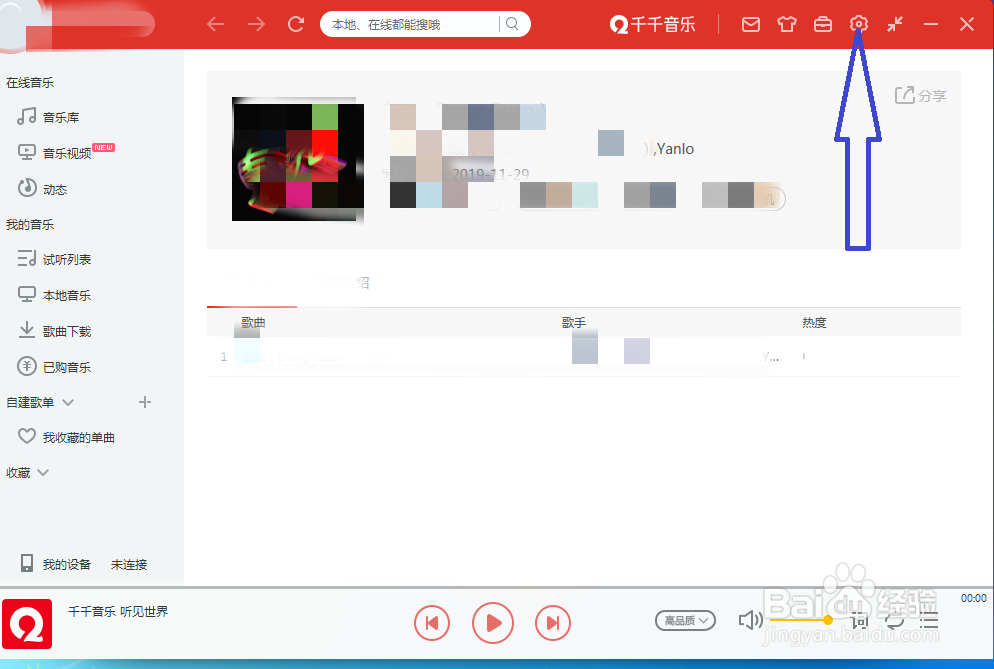Collapse the 自建歌单 section chevron
The width and height of the screenshot is (994, 669).
tap(68, 403)
